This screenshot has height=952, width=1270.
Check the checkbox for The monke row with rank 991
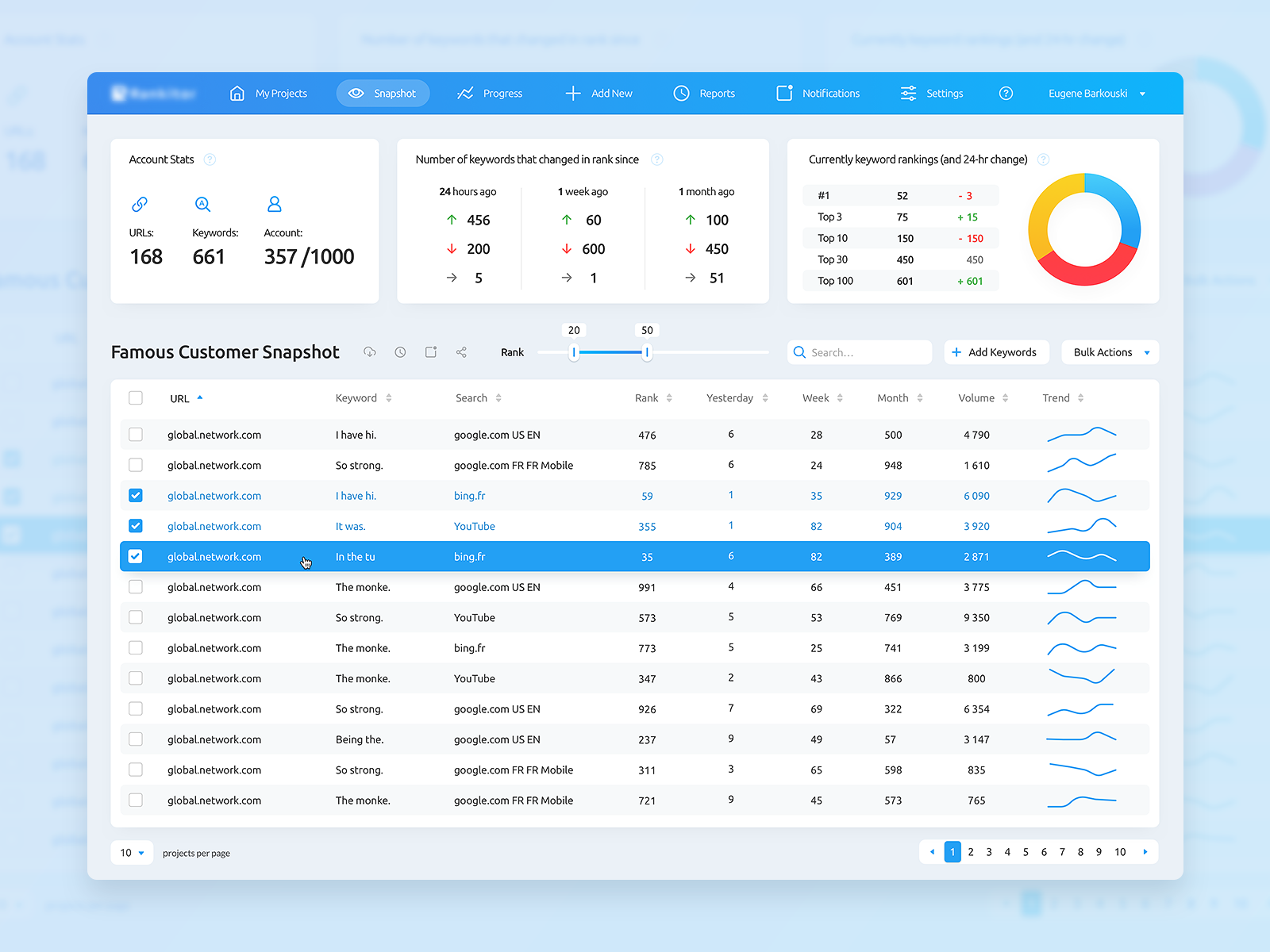click(136, 587)
